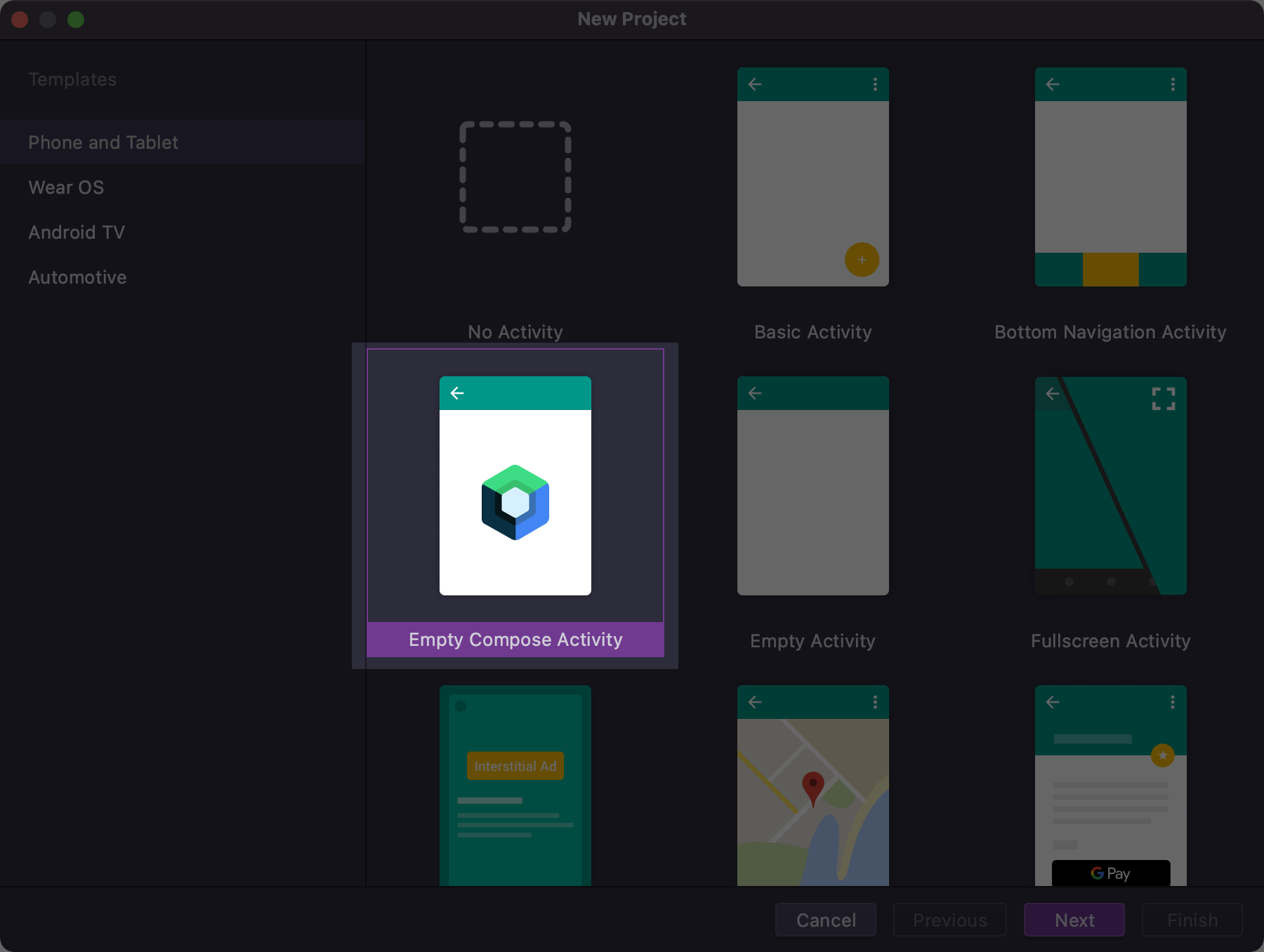Click the yellow plus FAB in Basic Activity
The width and height of the screenshot is (1264, 952).
coord(862,260)
